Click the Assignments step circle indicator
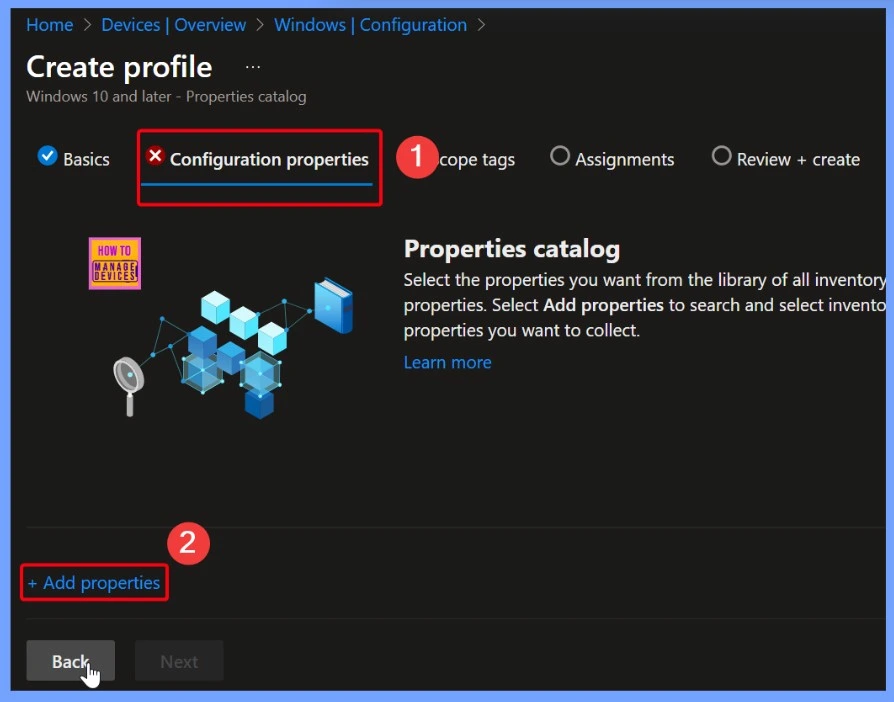Image resolution: width=894 pixels, height=702 pixels. tap(560, 156)
